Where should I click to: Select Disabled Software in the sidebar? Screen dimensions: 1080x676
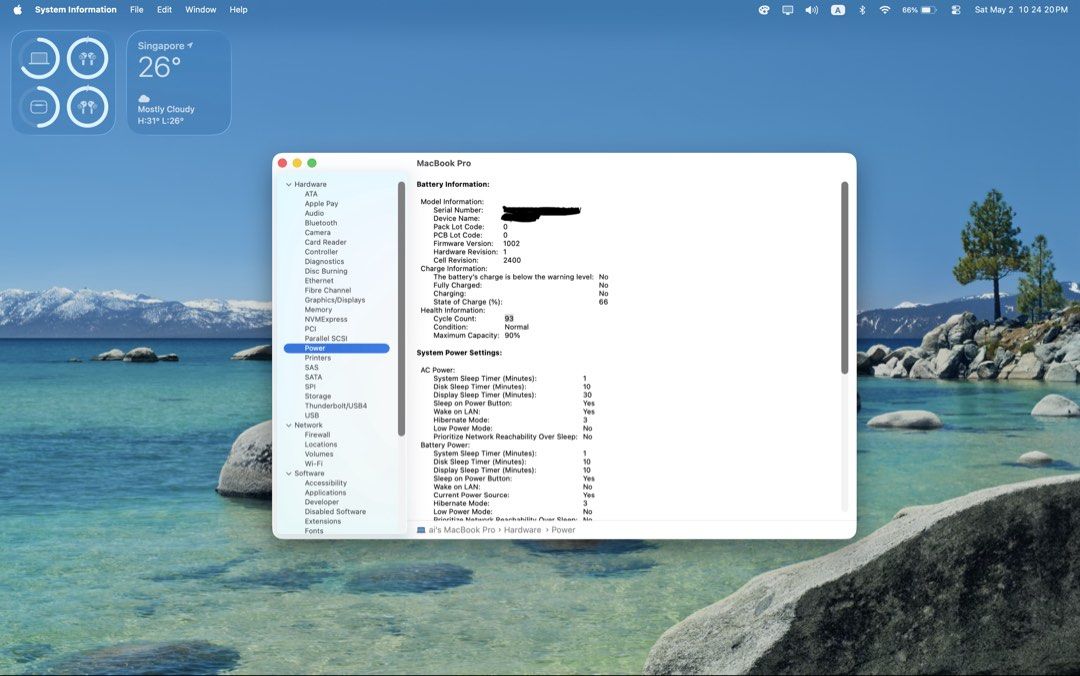click(x=335, y=512)
